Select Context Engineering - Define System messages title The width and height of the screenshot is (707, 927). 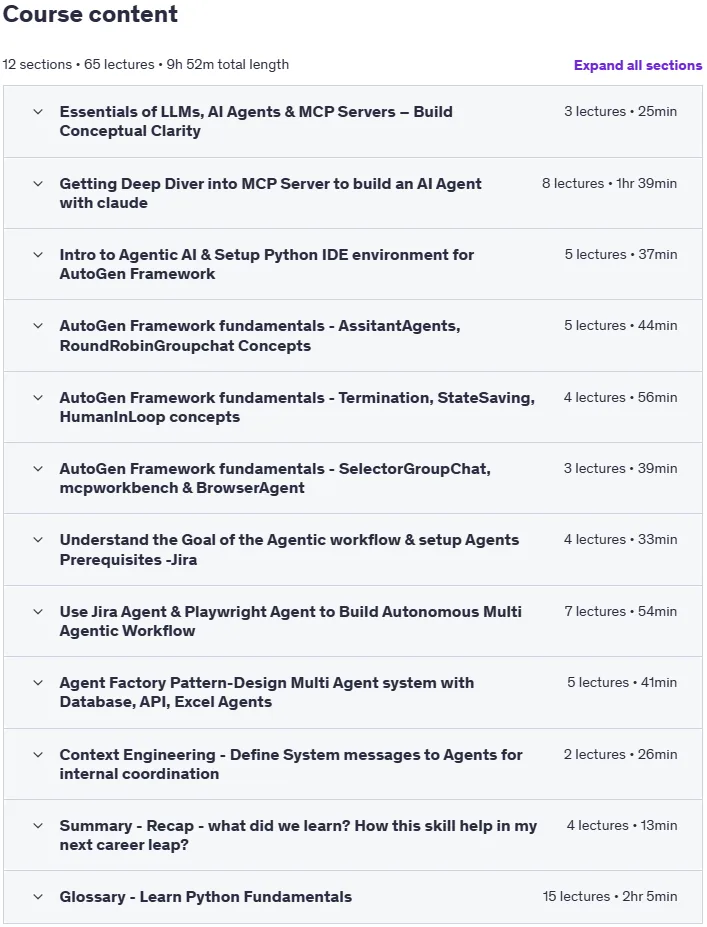click(291, 764)
